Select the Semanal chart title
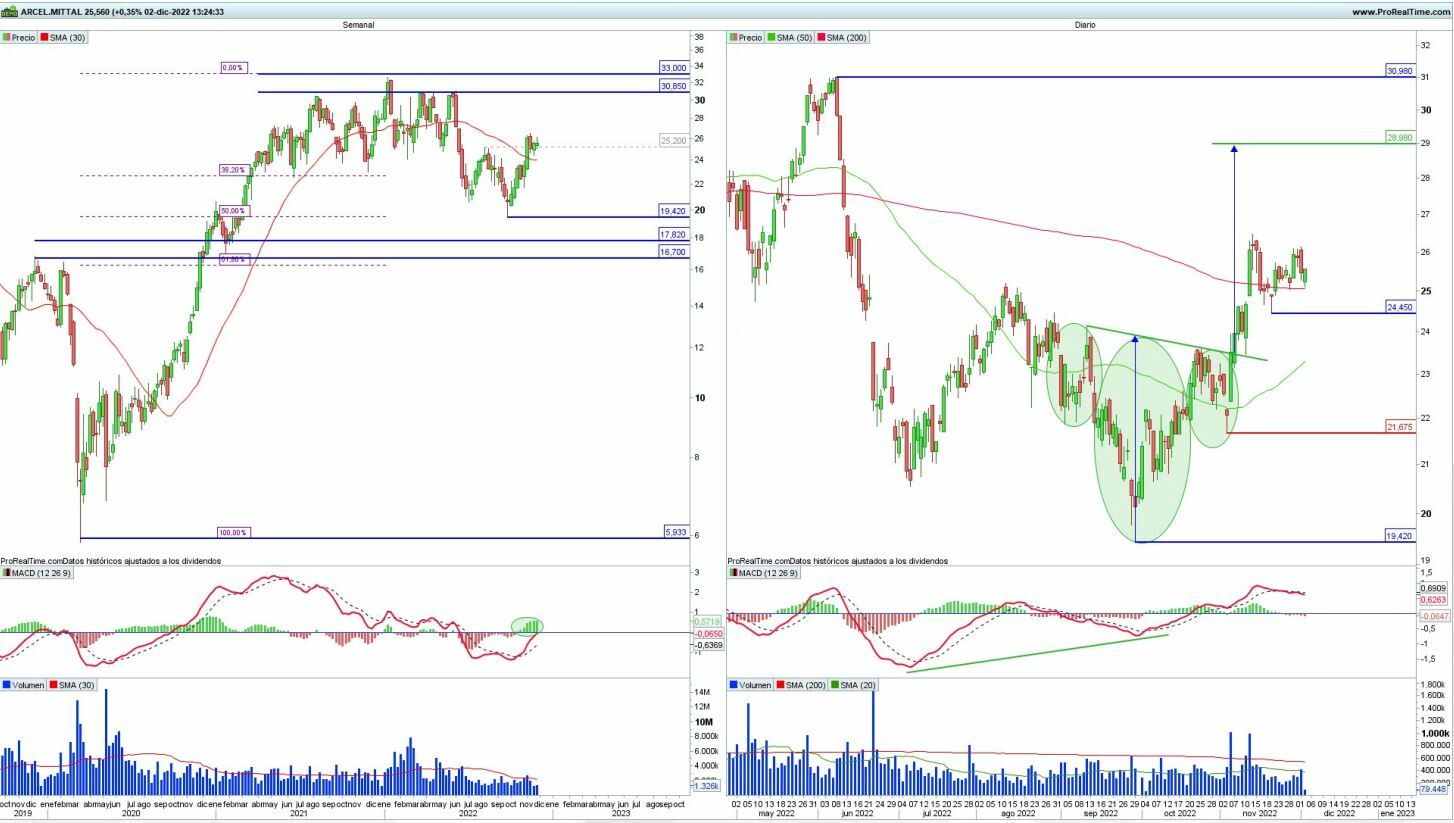Screen dimensions: 1454x823 tap(358, 25)
